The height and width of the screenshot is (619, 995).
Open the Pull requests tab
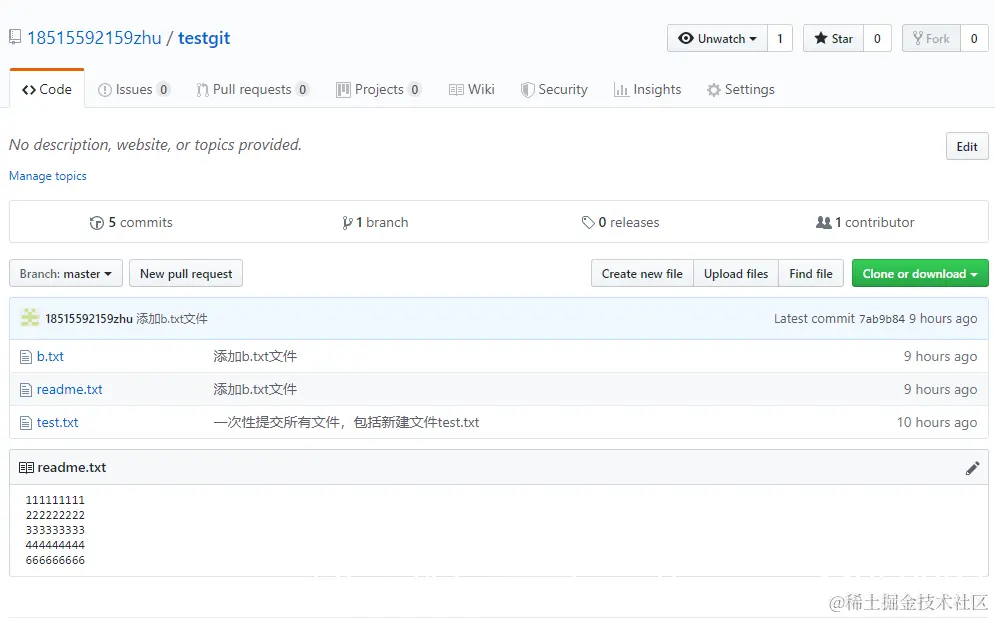tap(253, 90)
